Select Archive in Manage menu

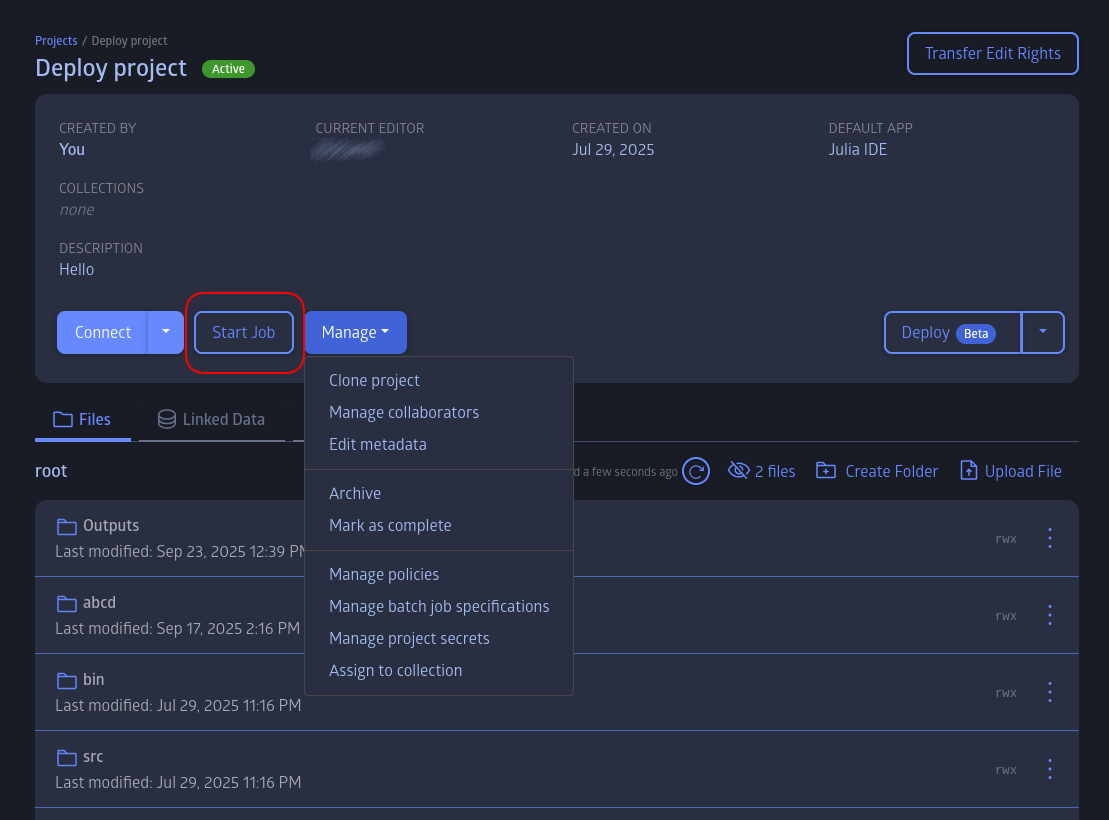coord(355,494)
